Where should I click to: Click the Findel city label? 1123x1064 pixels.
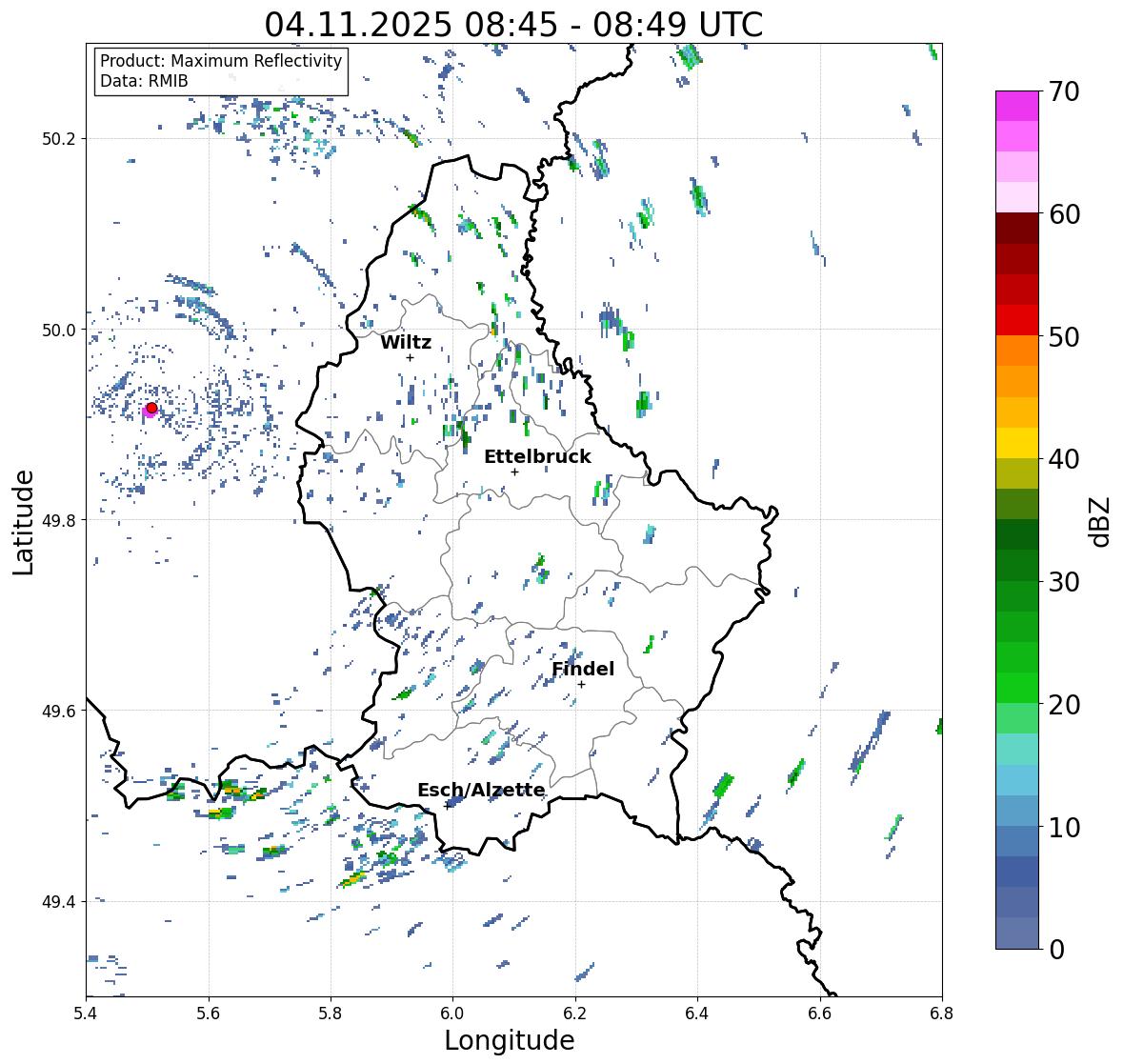[583, 669]
